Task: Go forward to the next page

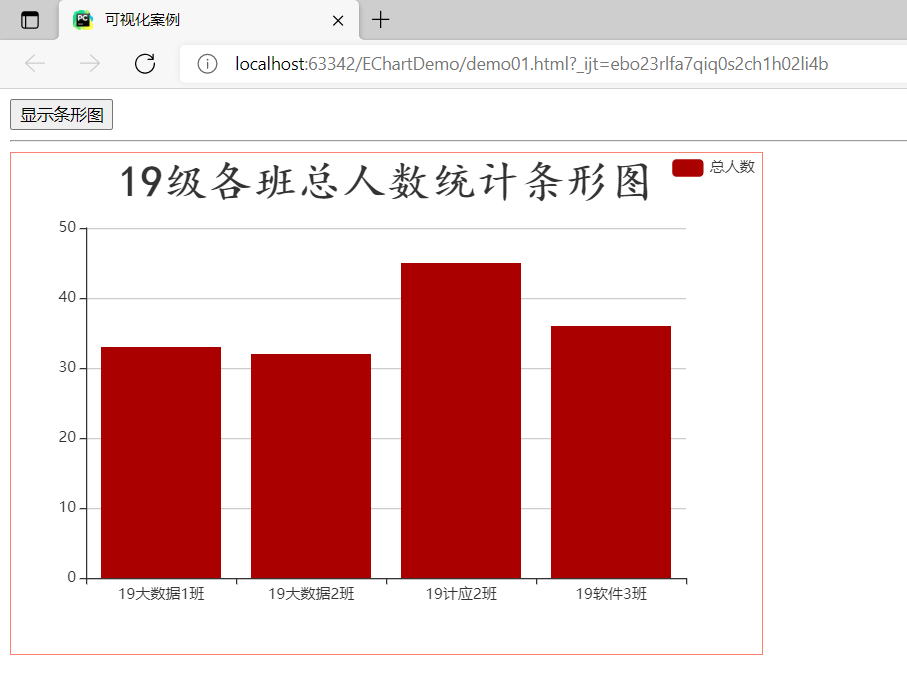Action: (90, 63)
